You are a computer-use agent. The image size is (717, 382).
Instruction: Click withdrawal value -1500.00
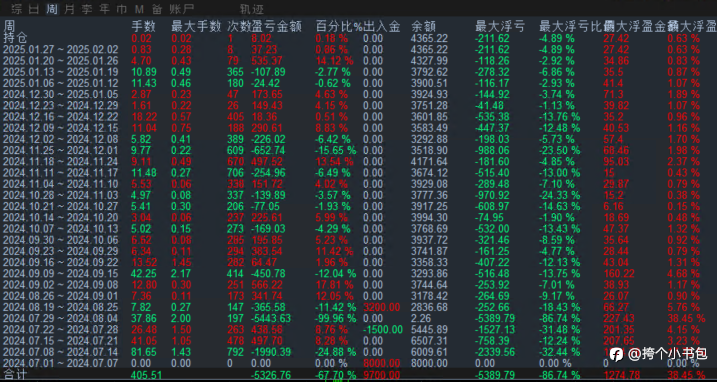pos(383,329)
